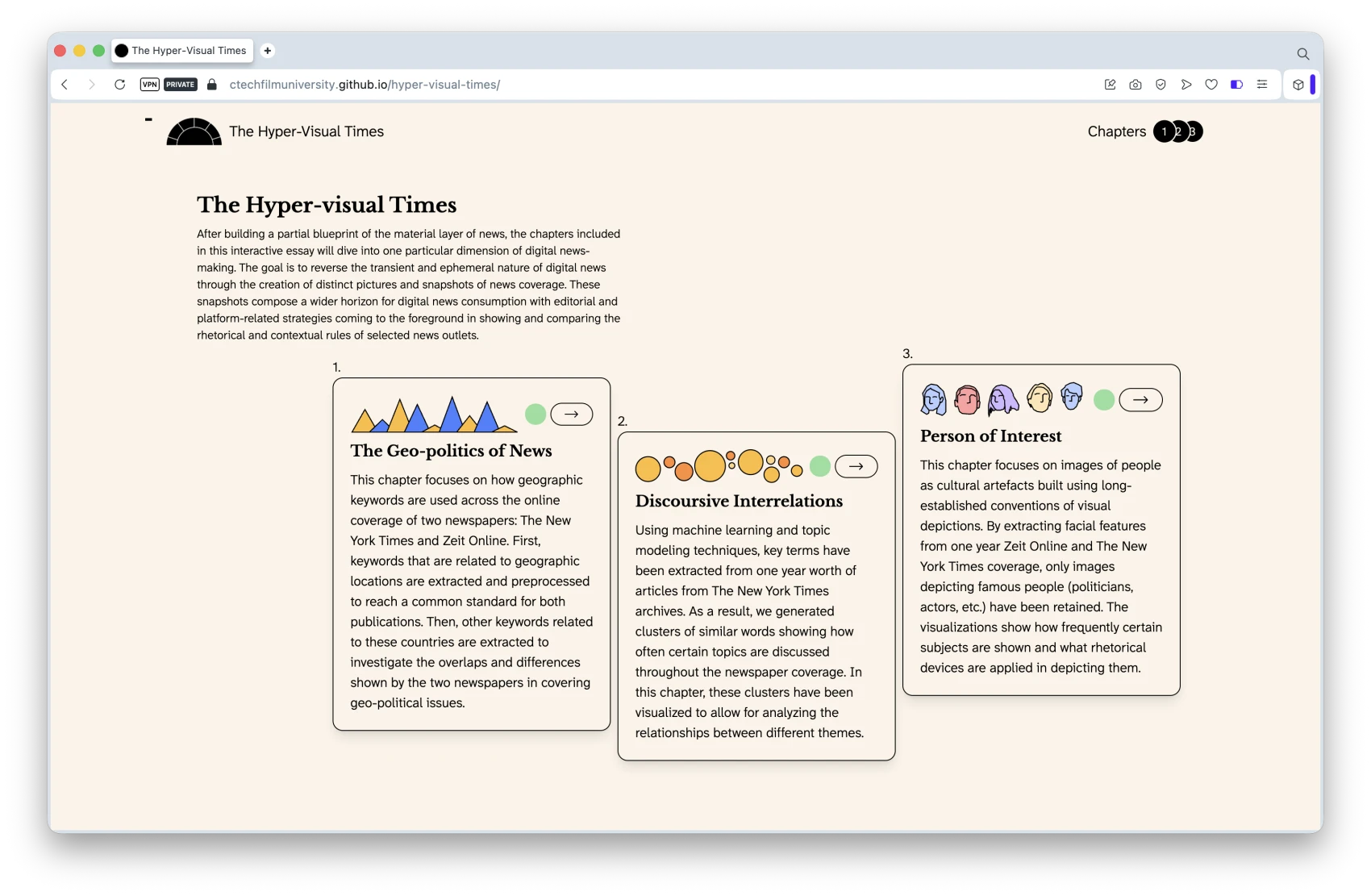This screenshot has height=896, width=1371.
Task: Click green dot on Person of Interest card
Action: [1104, 399]
